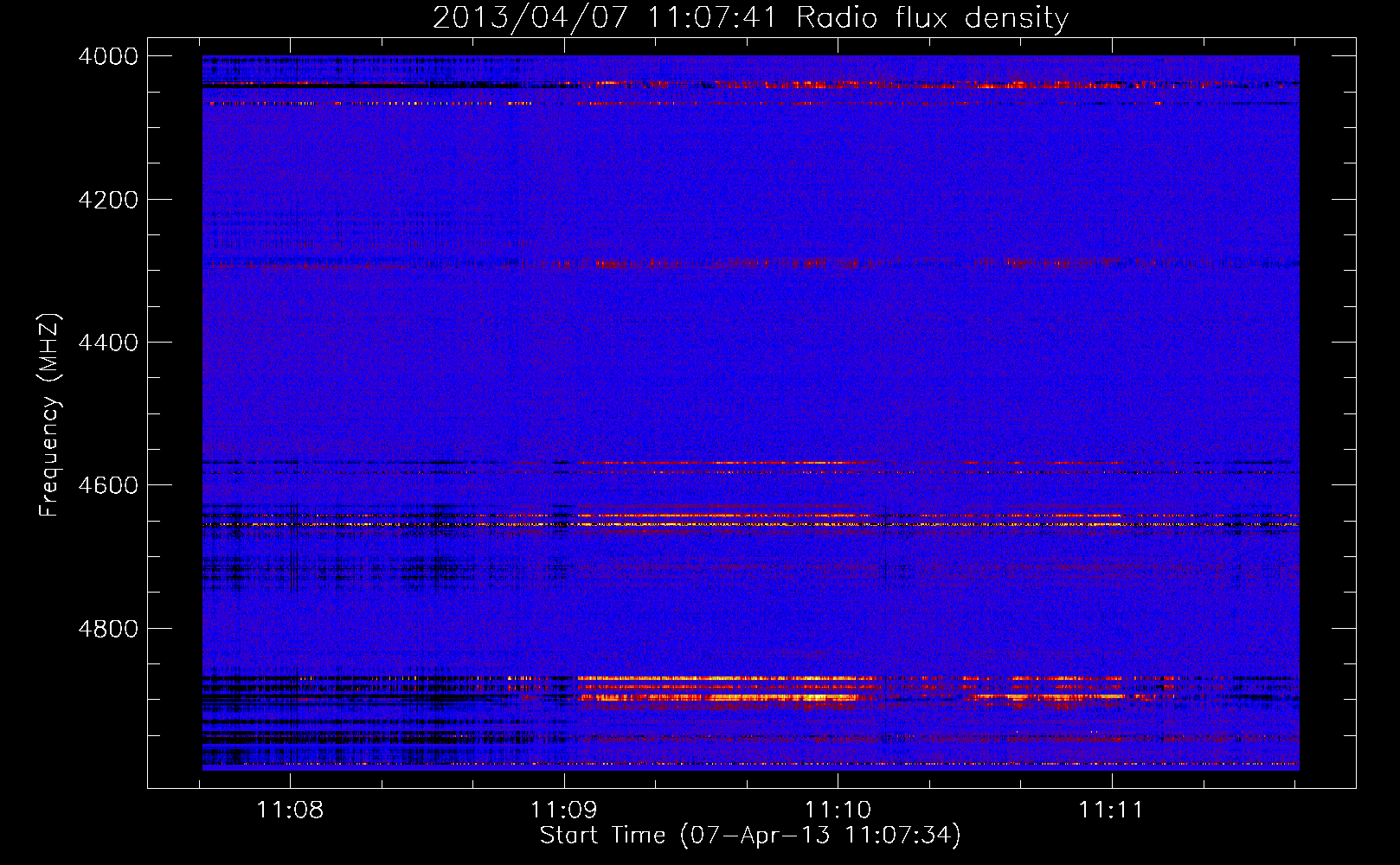Click the 11:10 time axis label
Screen dimensions: 1400x865
[838, 811]
